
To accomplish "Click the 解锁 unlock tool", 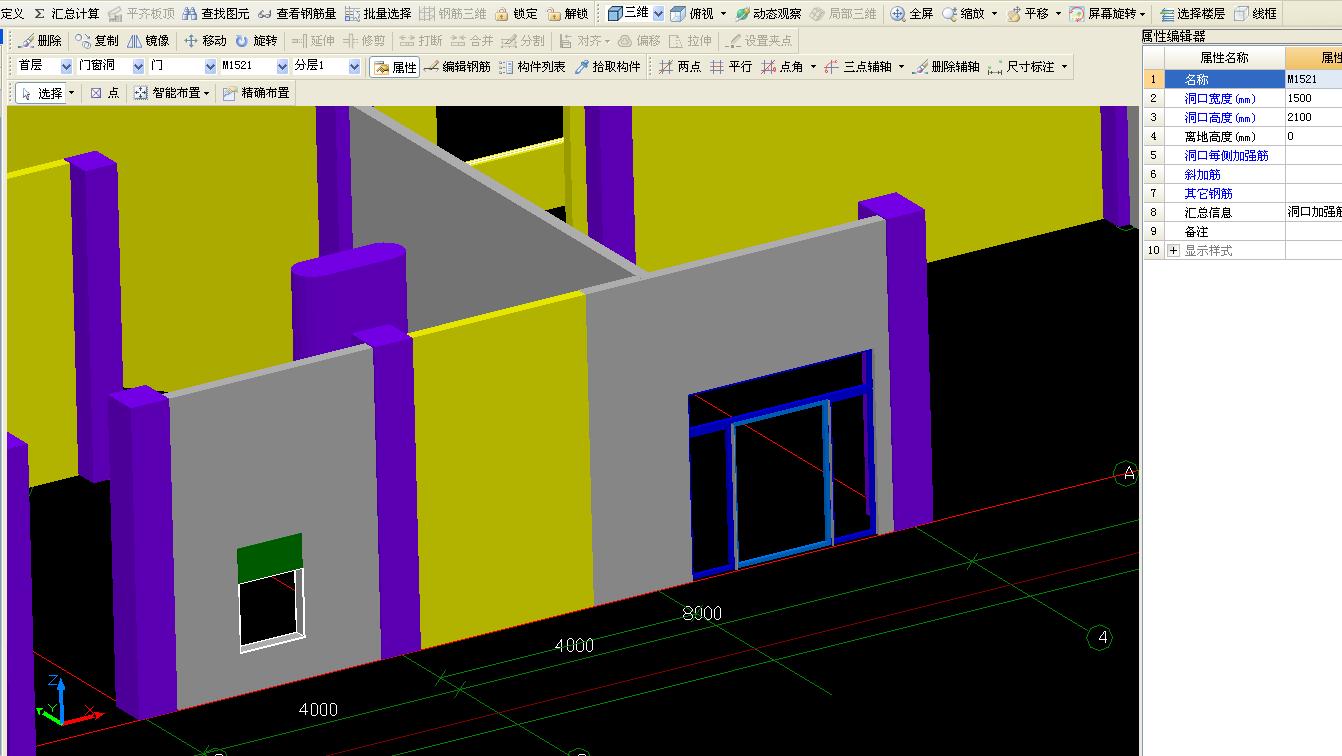I will 568,14.
